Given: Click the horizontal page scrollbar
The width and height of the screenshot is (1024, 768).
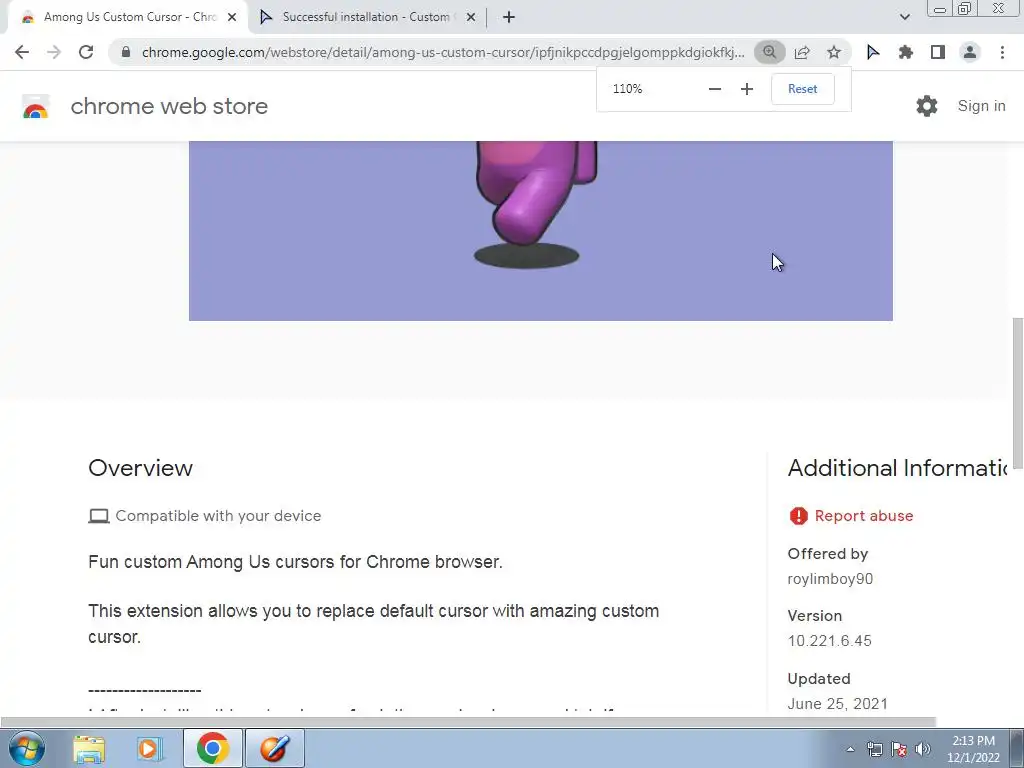Looking at the screenshot, I should pos(468,722).
